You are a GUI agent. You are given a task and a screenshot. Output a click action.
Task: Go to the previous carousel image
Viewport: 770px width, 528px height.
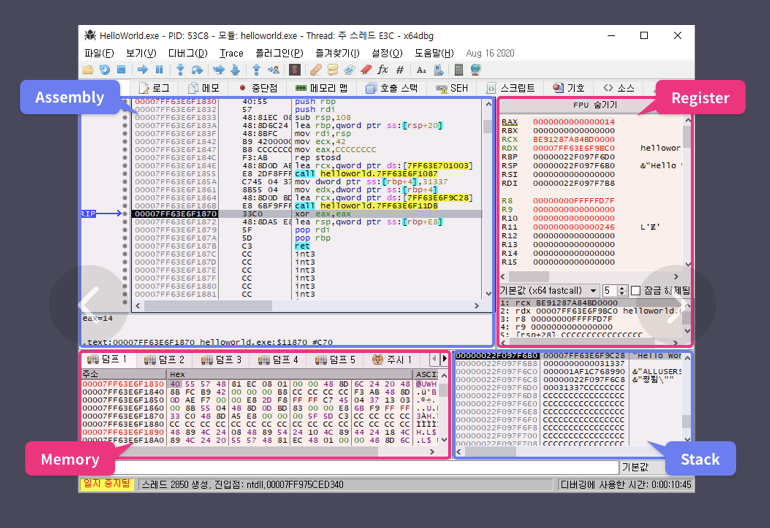(88, 305)
